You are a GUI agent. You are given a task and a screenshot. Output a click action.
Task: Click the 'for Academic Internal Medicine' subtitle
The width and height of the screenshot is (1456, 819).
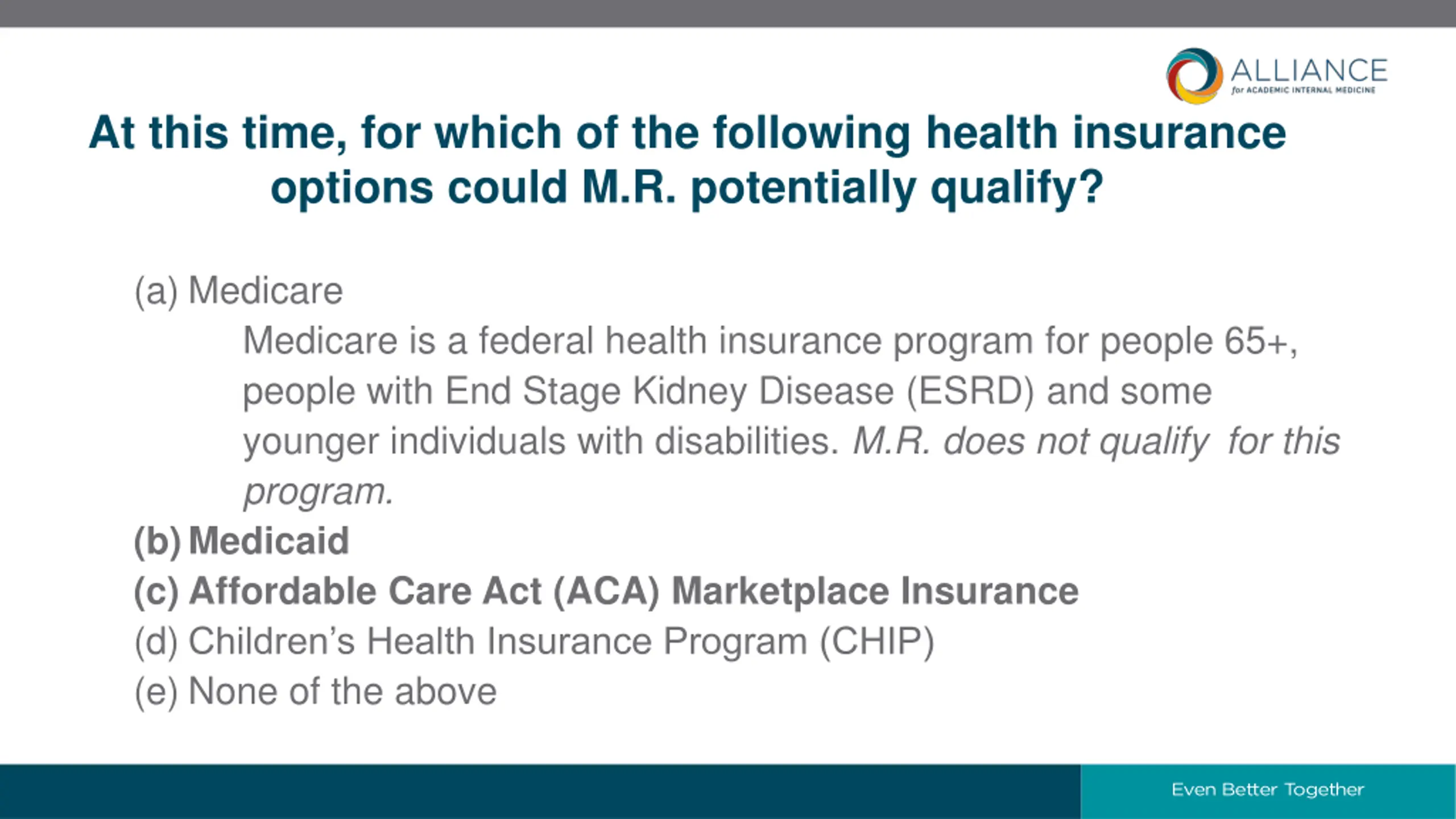pyautogui.click(x=1304, y=90)
